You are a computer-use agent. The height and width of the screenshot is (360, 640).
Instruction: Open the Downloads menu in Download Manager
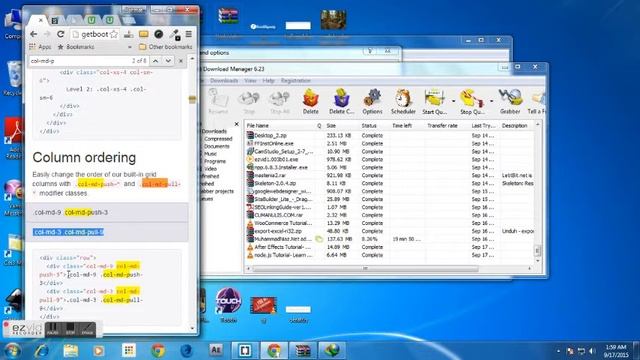[224, 81]
